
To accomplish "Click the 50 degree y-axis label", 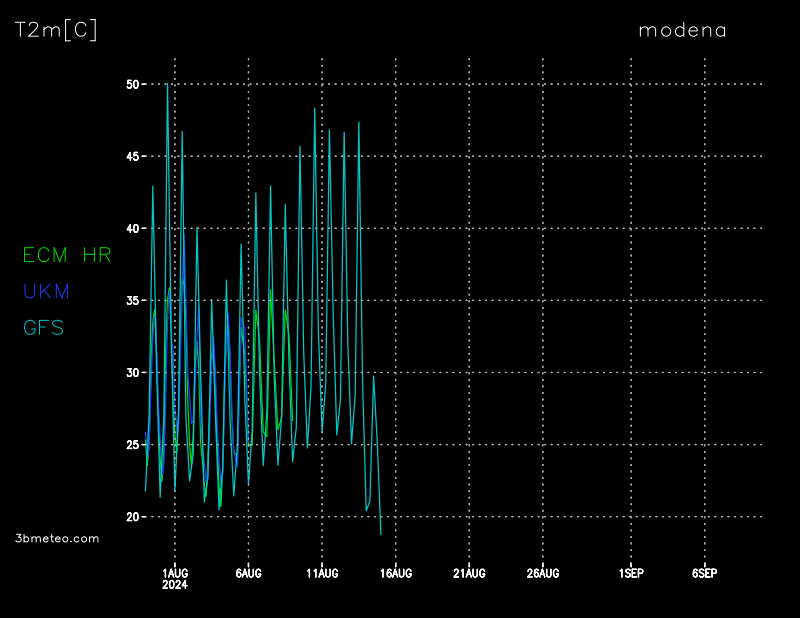I will coord(132,84).
